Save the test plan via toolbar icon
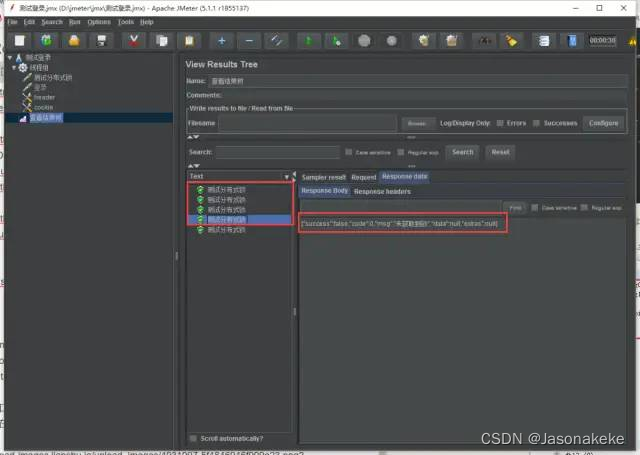 tap(101, 40)
